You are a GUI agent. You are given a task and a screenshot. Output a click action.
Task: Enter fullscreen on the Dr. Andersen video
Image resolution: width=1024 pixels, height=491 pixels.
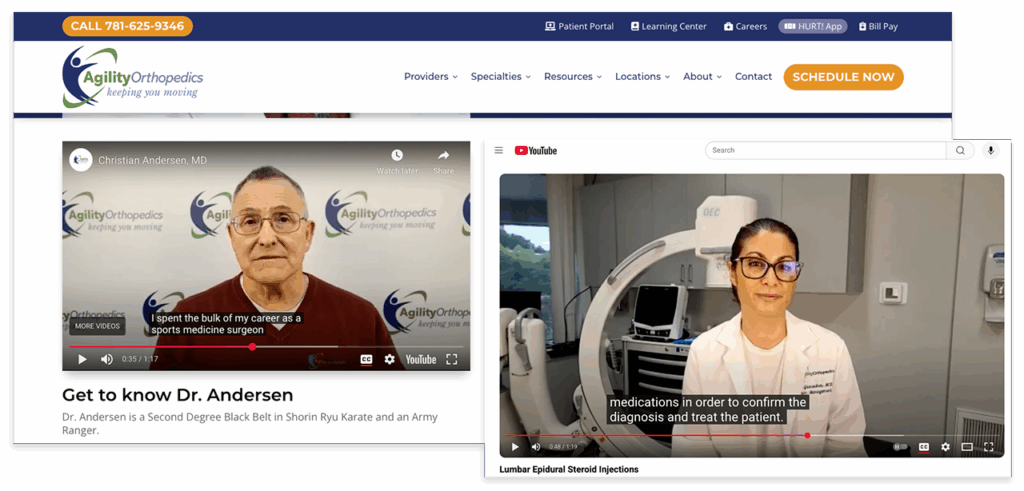tap(452, 359)
